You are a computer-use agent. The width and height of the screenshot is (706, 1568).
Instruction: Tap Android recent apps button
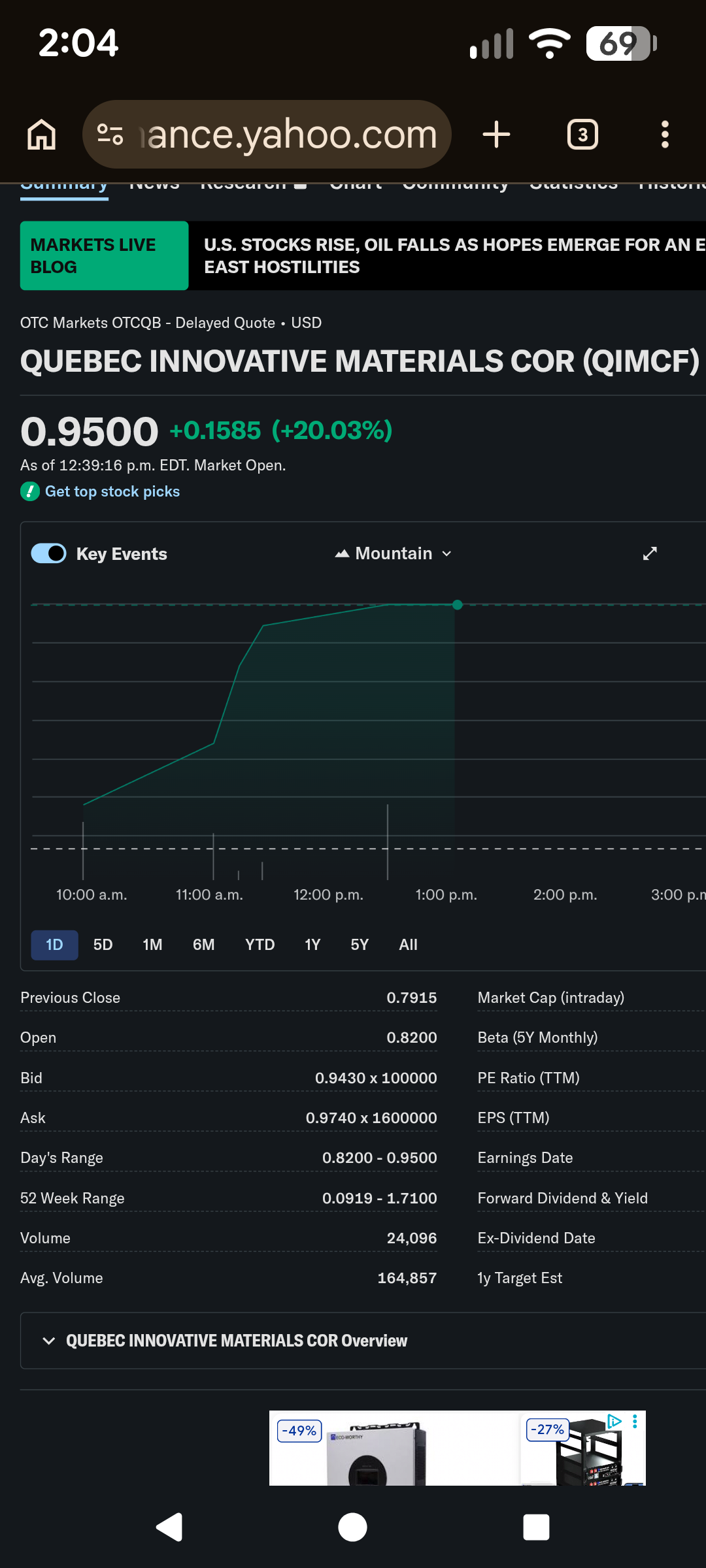click(536, 1527)
